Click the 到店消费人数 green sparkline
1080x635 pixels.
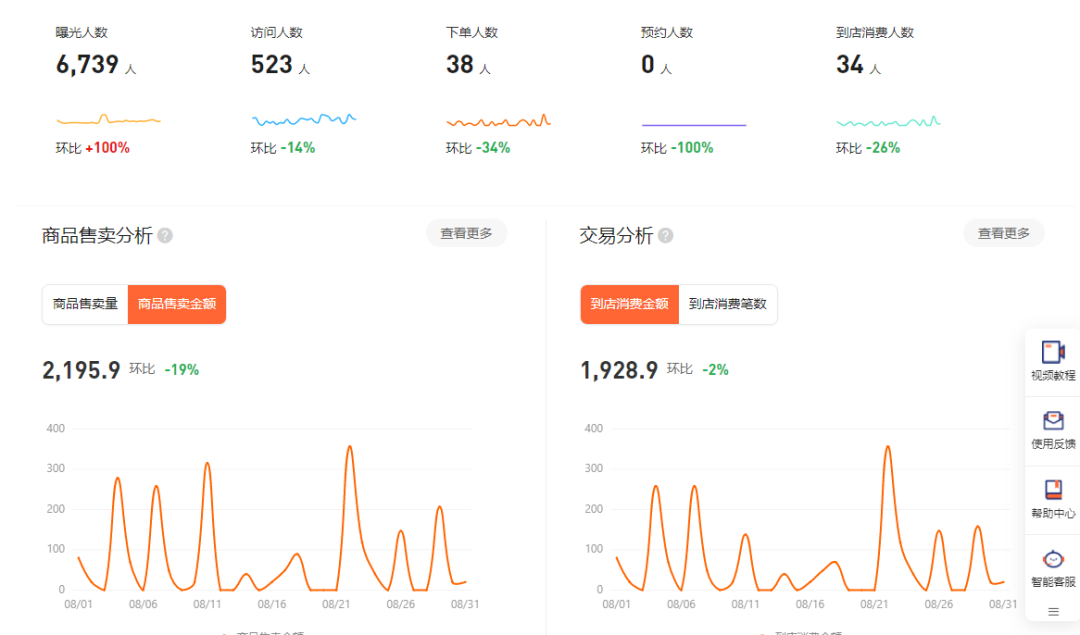click(888, 122)
